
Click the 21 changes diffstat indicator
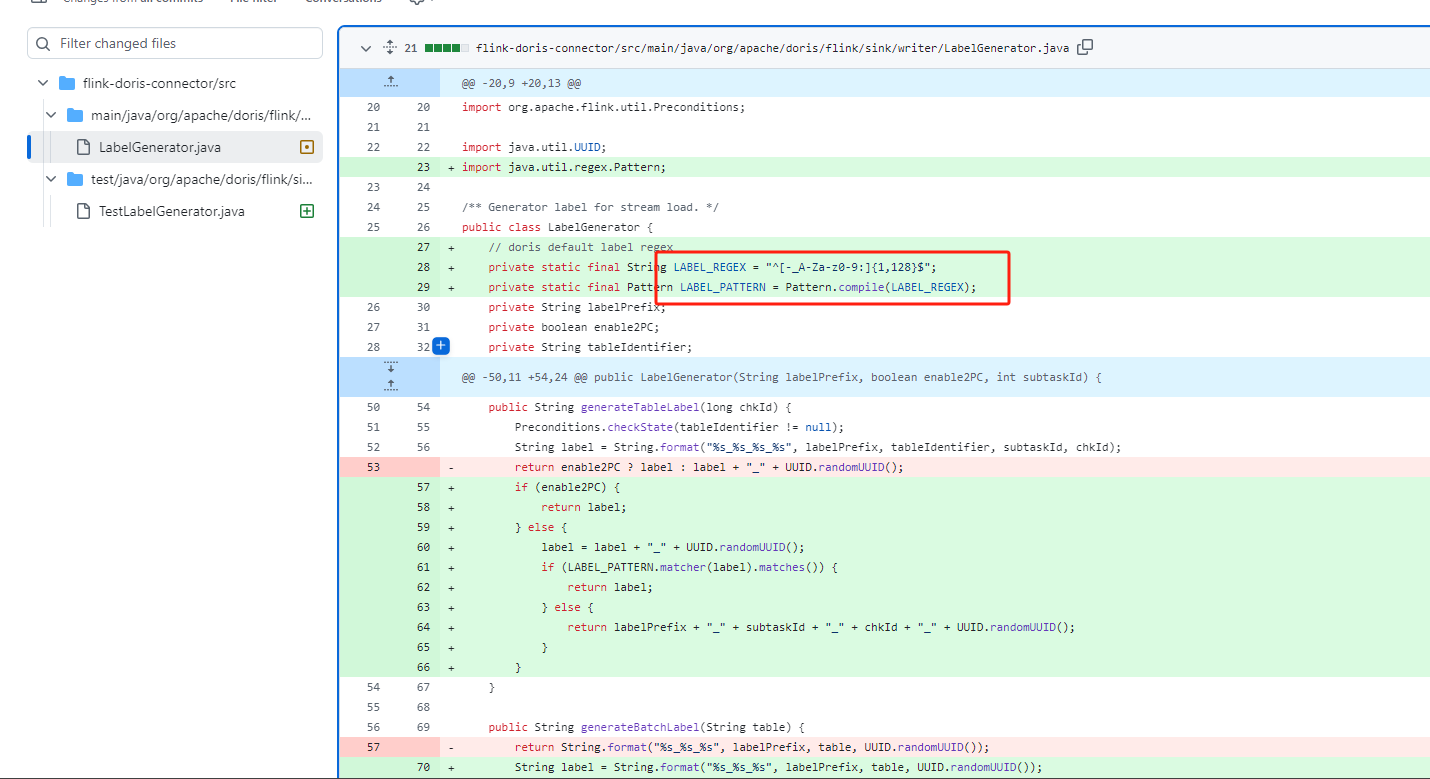click(437, 48)
